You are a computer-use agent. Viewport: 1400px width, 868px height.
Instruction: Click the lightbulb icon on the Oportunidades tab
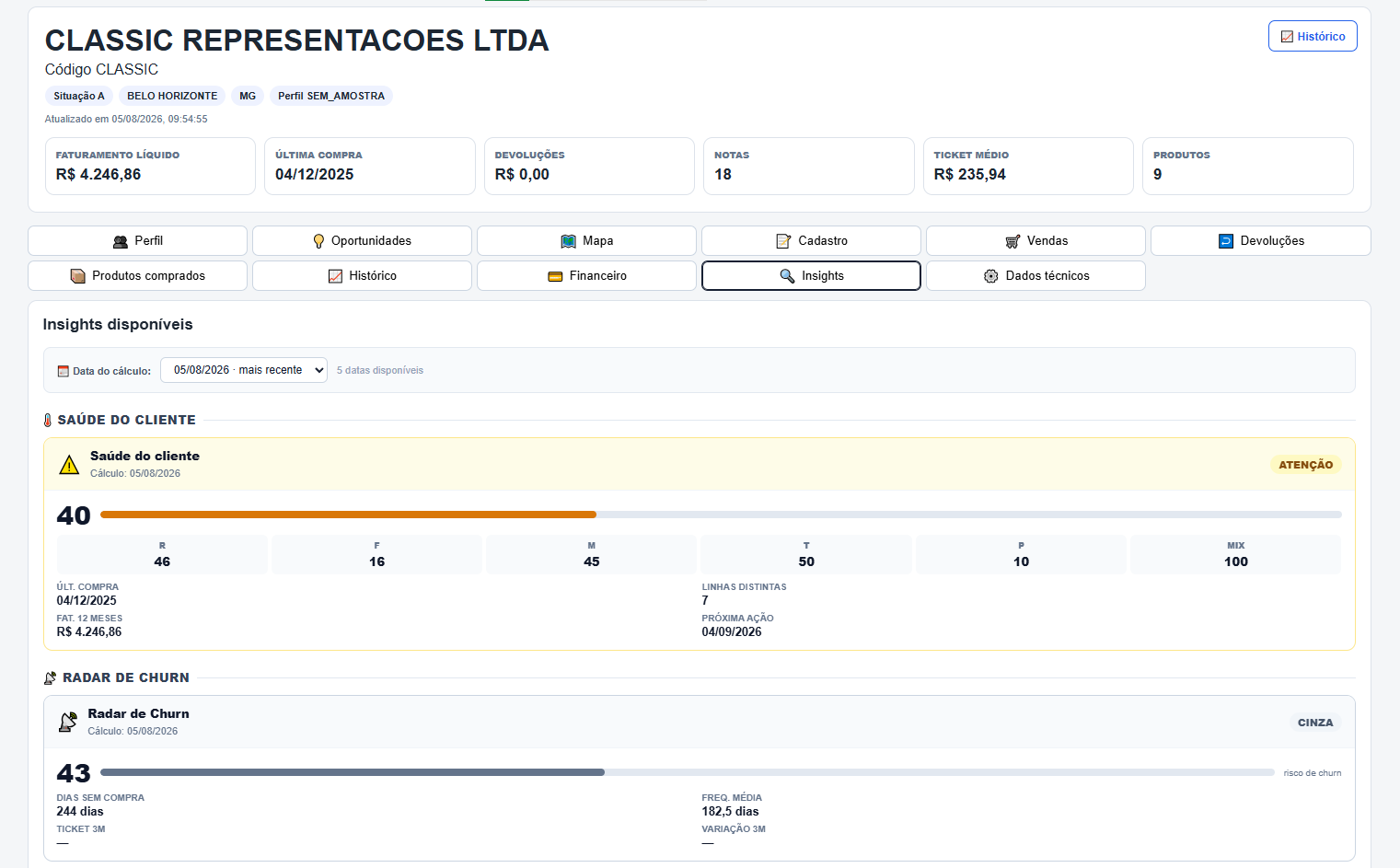pos(318,241)
